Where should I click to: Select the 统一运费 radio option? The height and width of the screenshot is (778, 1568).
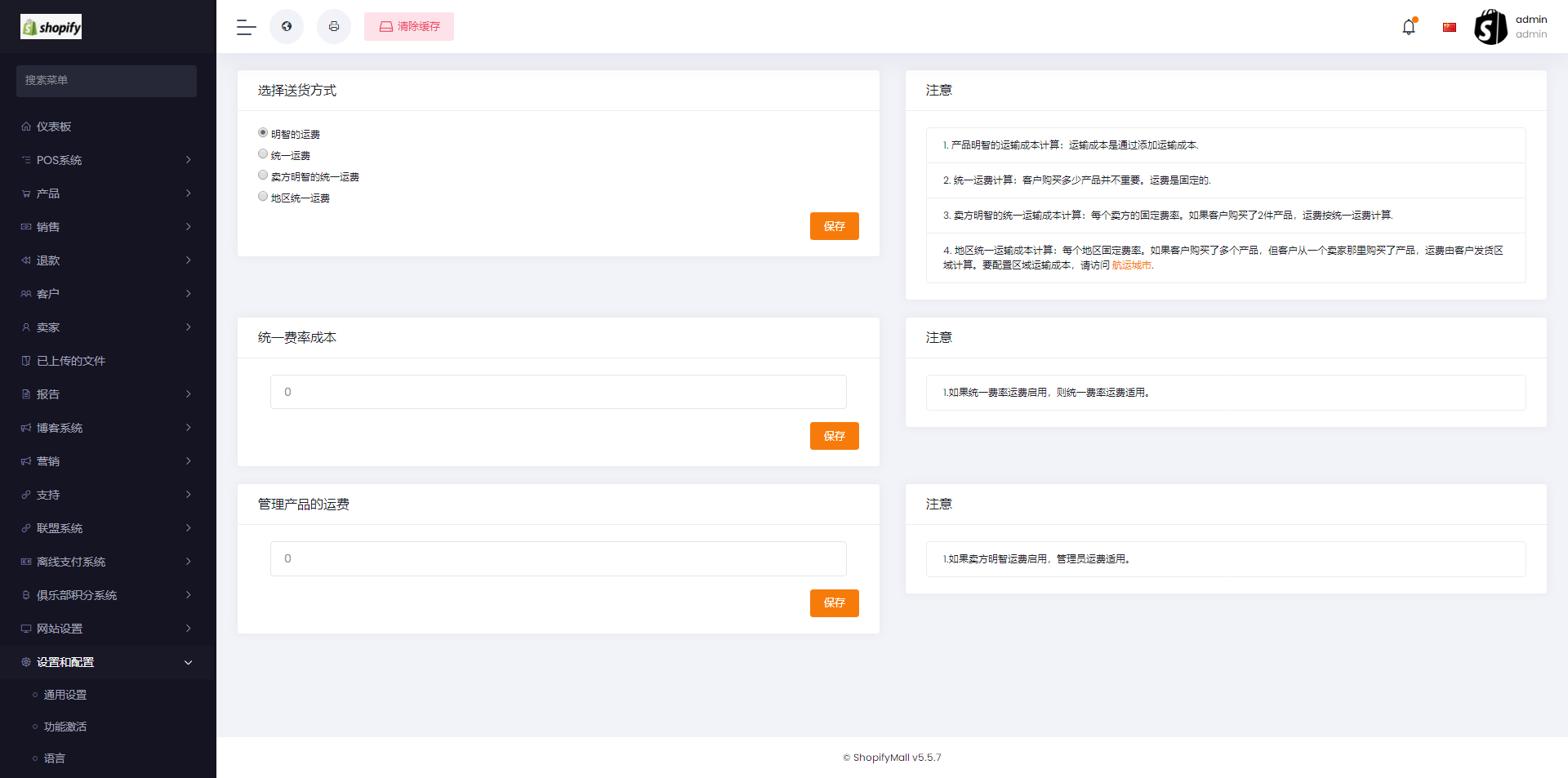263,154
